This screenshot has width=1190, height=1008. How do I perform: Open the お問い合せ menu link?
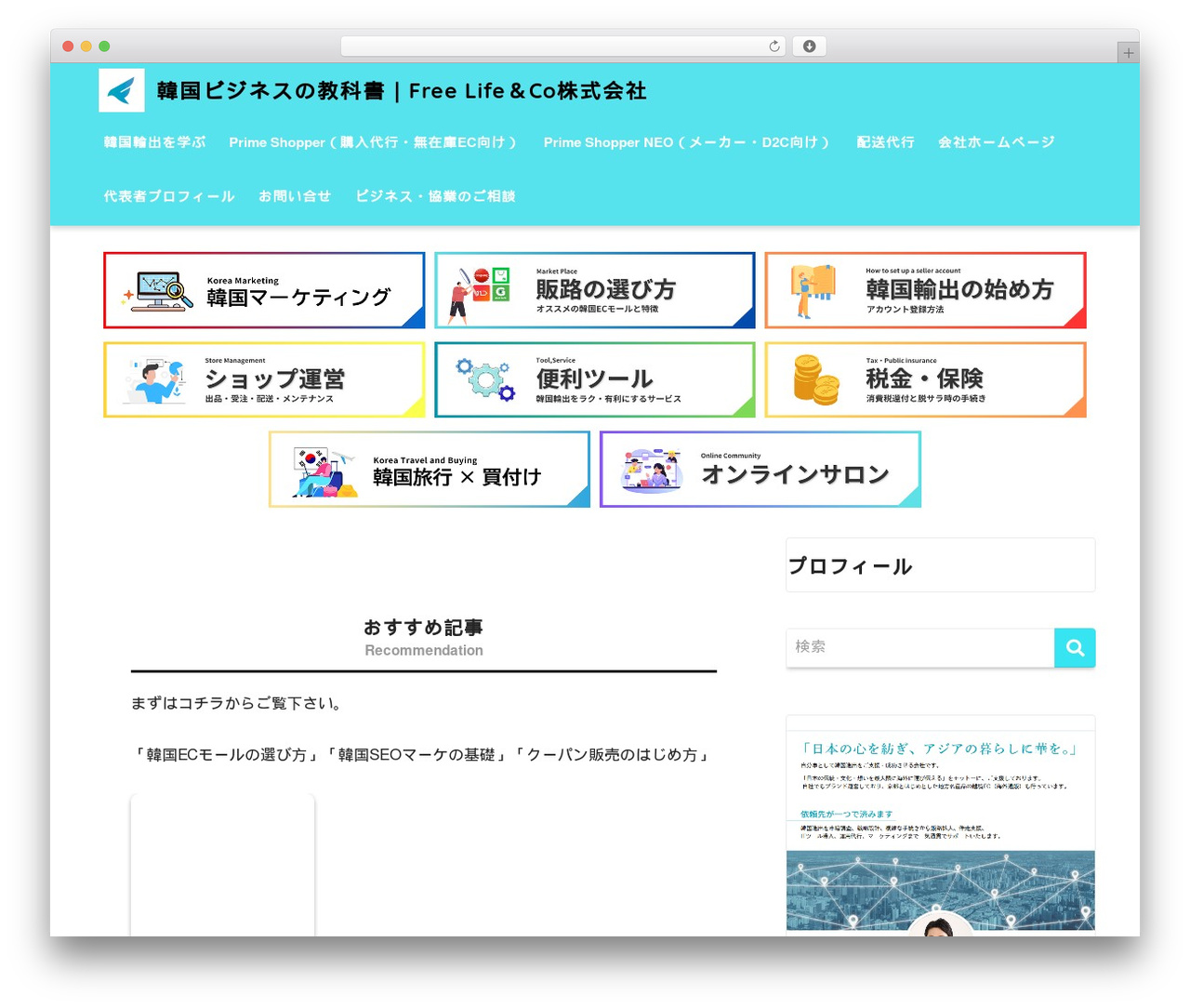pyautogui.click(x=295, y=196)
